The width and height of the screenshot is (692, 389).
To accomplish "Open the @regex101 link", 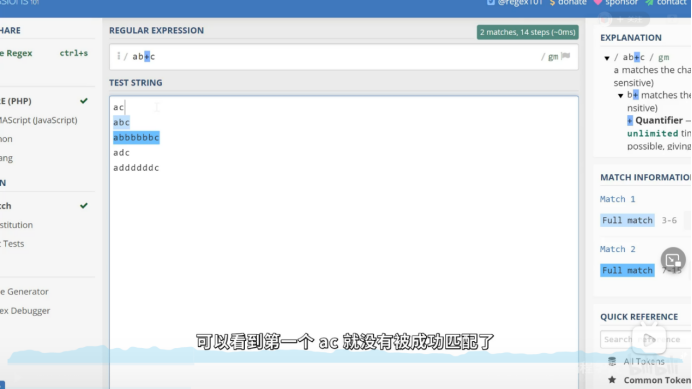I will tap(520, 3).
